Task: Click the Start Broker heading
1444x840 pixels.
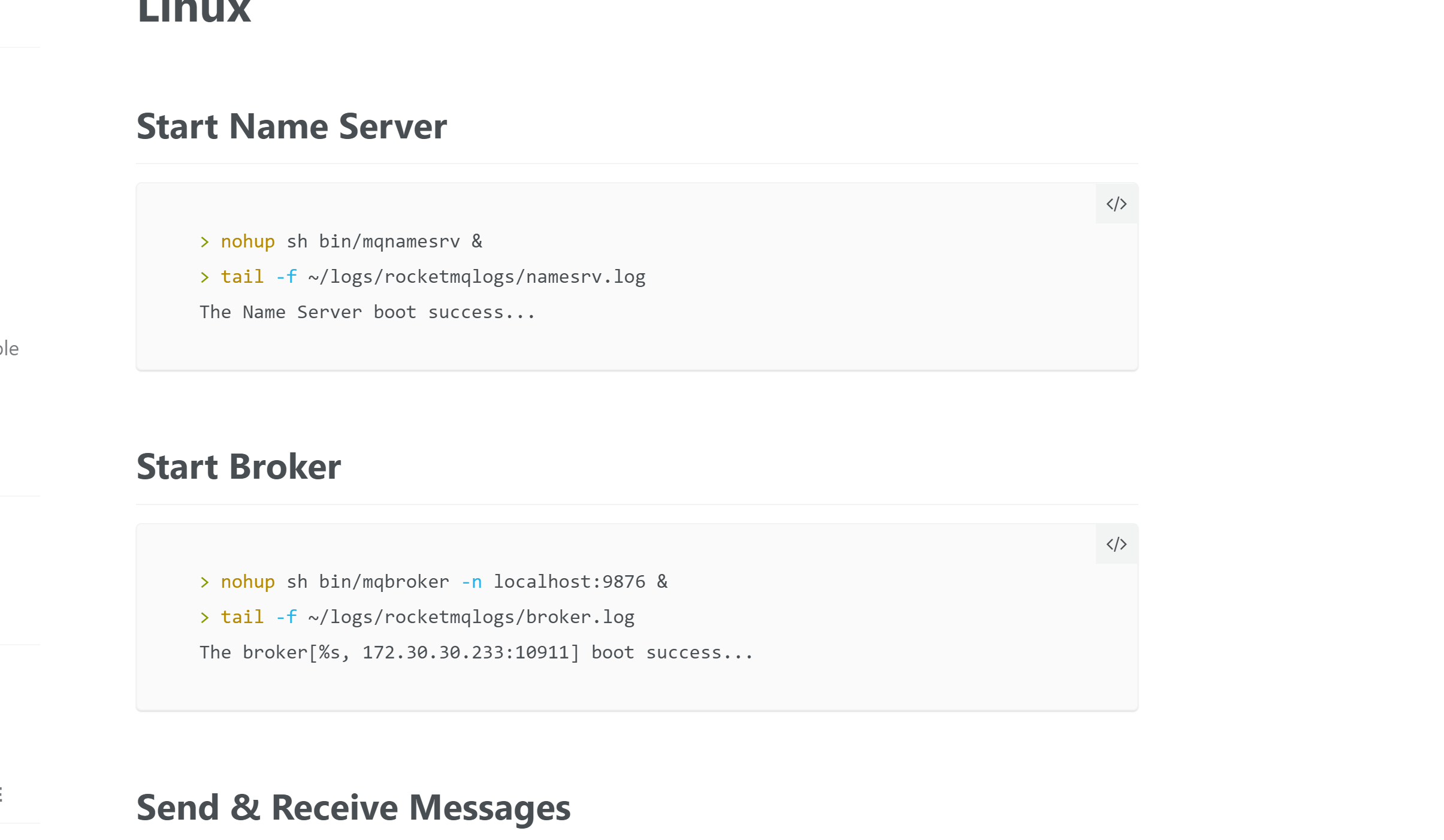Action: pos(238,467)
